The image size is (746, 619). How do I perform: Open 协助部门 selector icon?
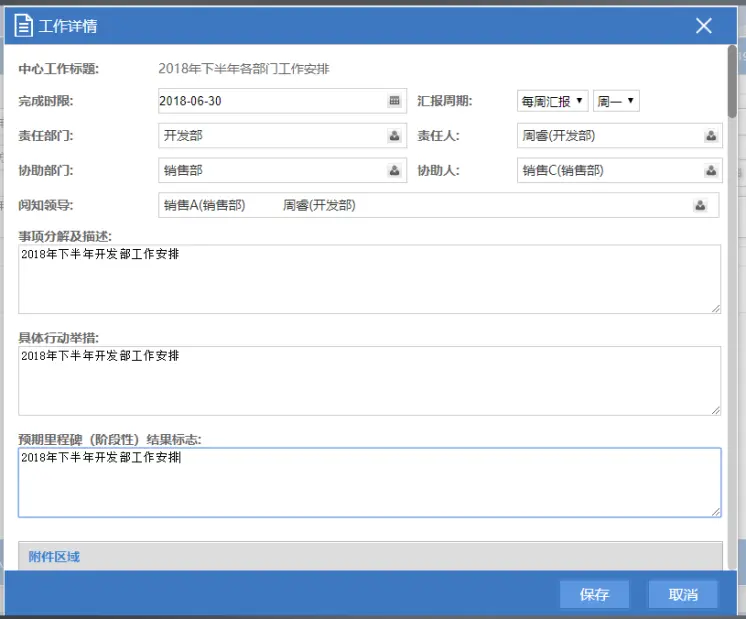[394, 170]
